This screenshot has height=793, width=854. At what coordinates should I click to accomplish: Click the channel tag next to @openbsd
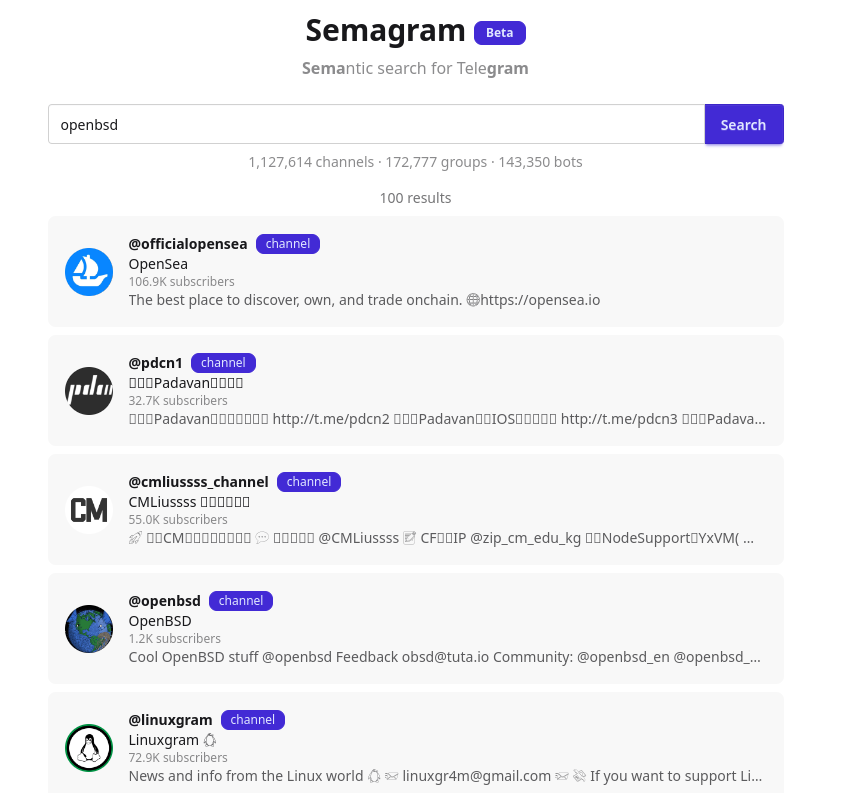click(241, 601)
